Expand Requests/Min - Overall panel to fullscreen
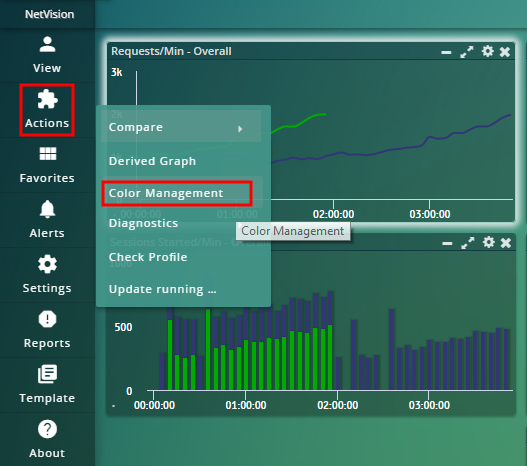Screen dimensions: 527x466 [x=467, y=52]
